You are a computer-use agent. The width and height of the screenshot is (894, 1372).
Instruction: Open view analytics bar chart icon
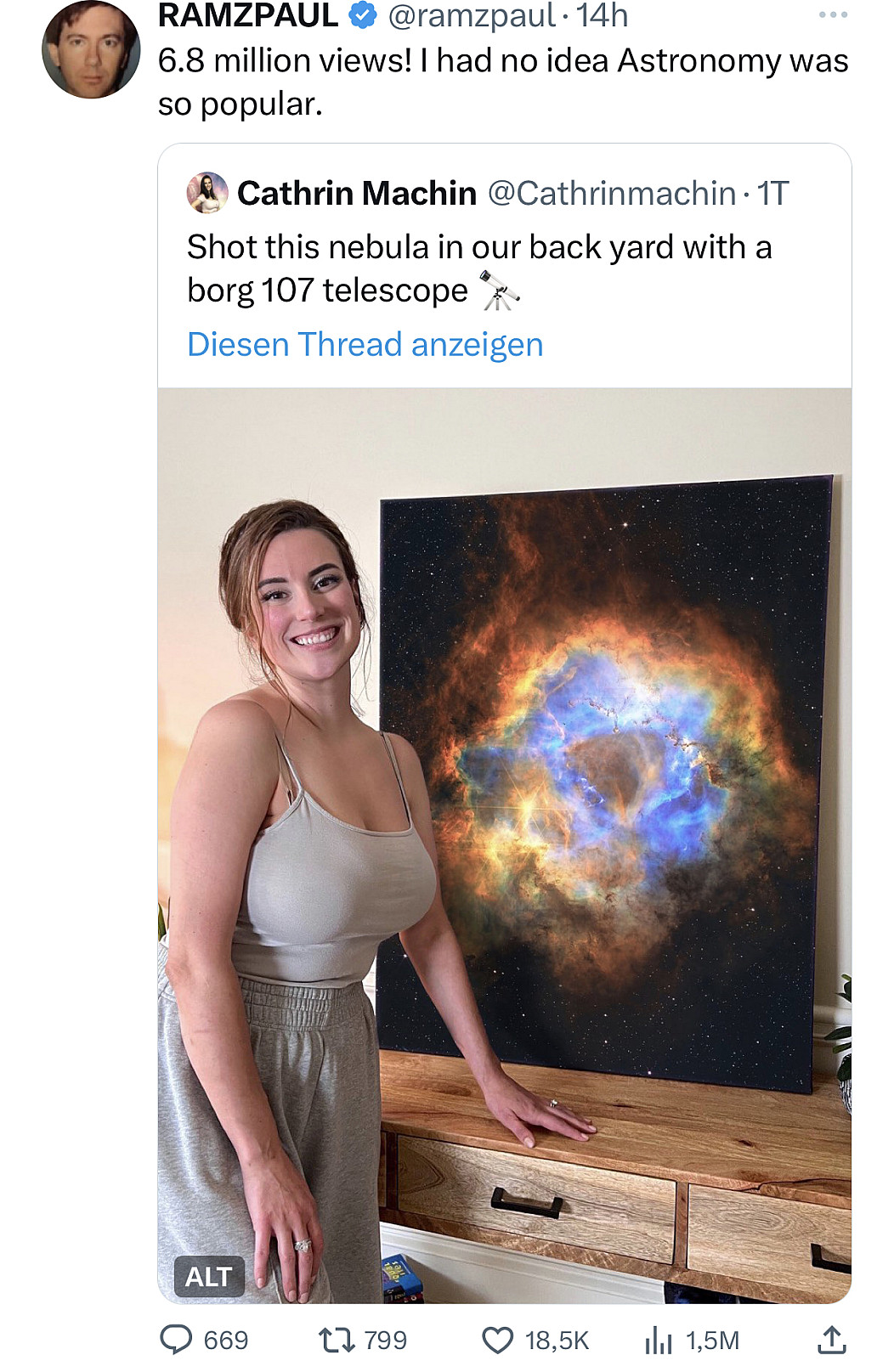point(658,1340)
